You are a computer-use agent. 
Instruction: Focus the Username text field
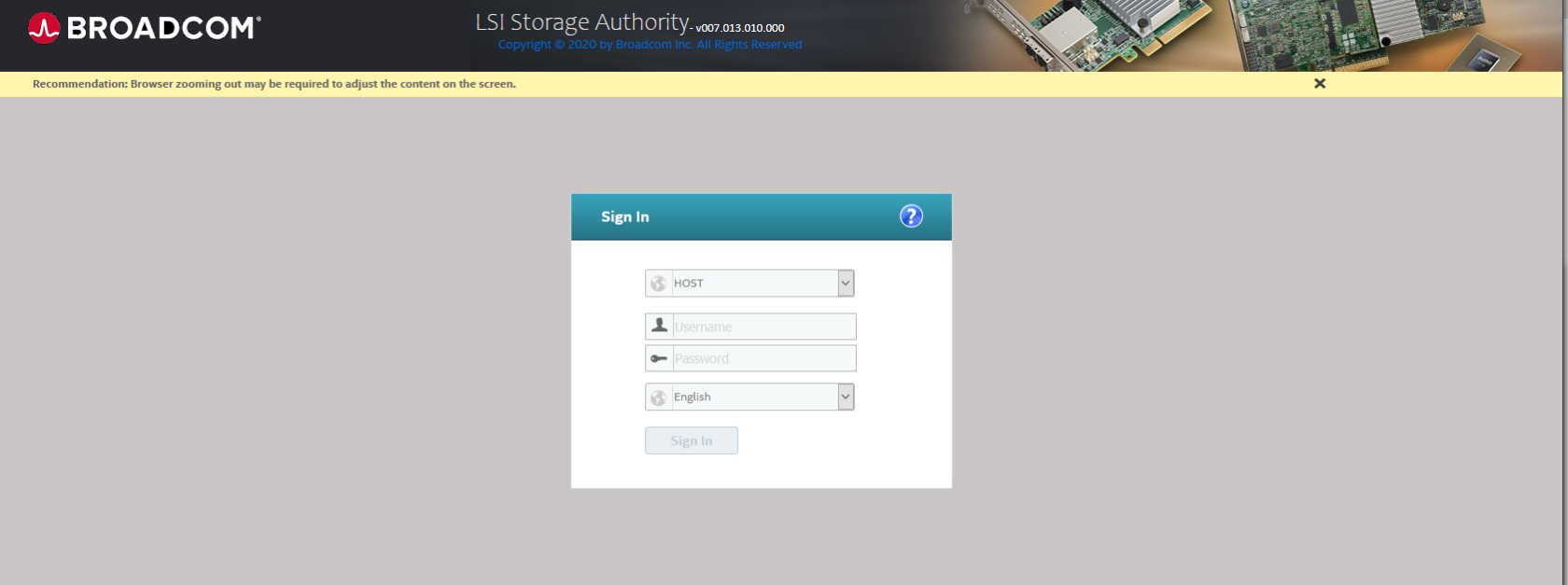click(763, 327)
